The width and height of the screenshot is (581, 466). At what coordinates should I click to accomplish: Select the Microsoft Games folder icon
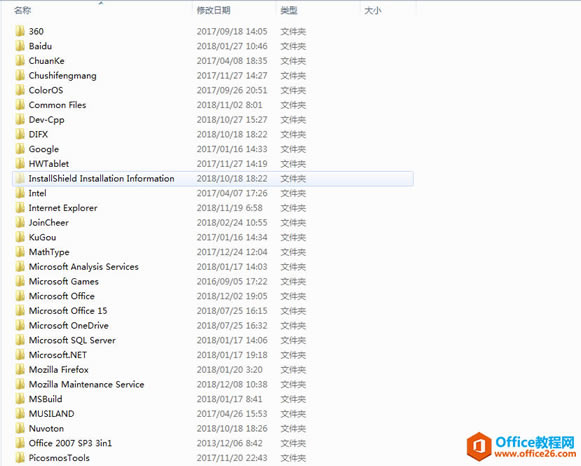click(x=20, y=282)
